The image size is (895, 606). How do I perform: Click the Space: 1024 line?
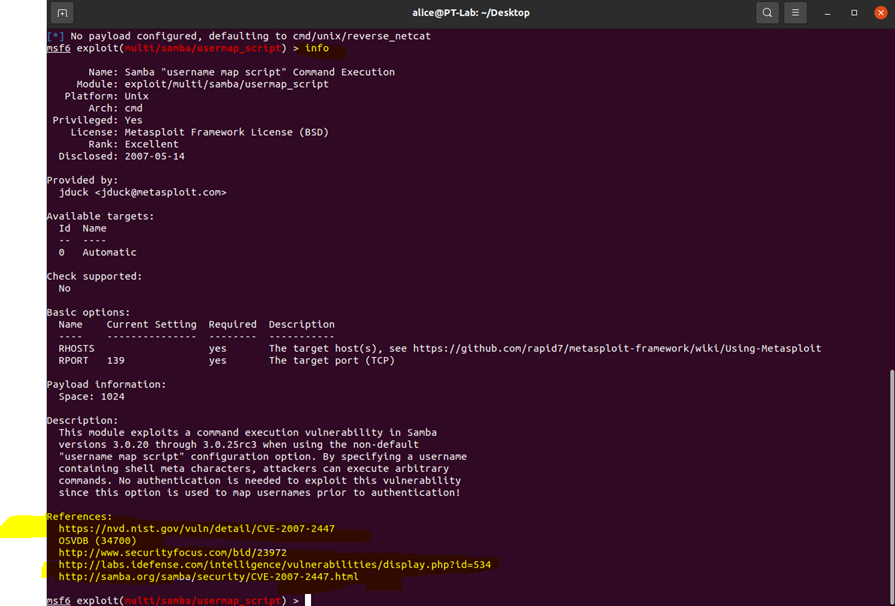click(x=91, y=396)
